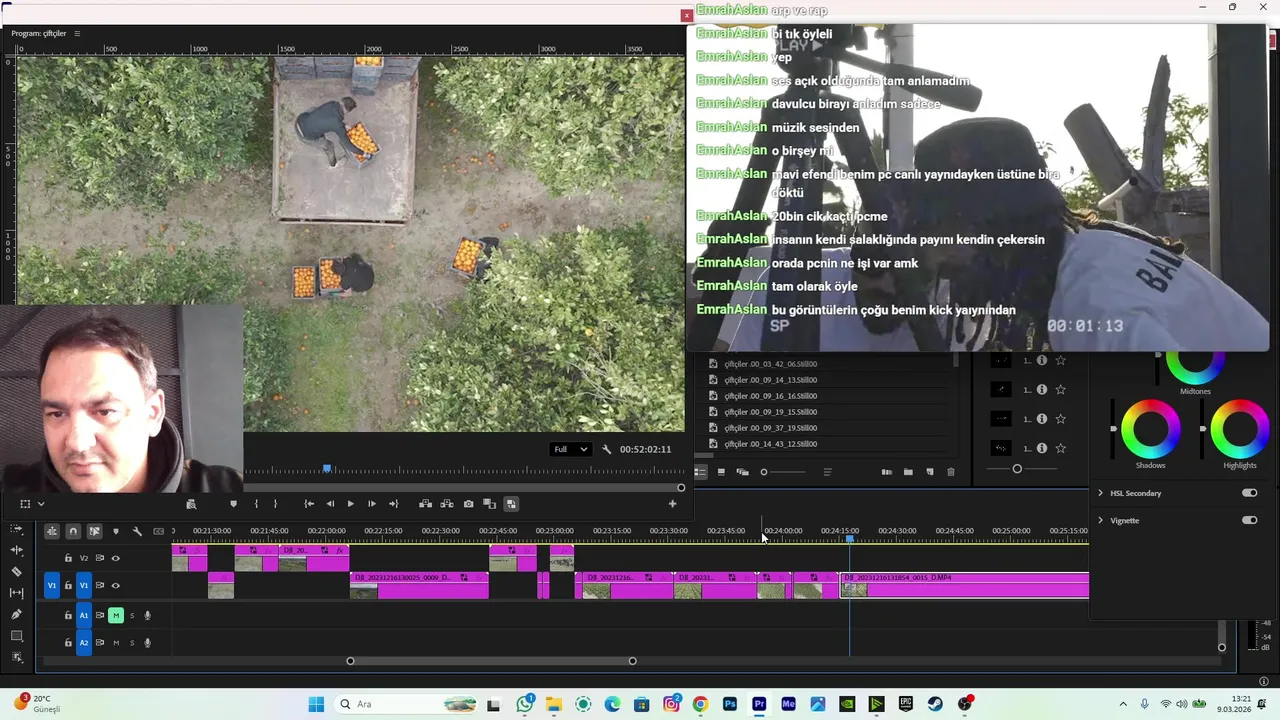This screenshot has width=1280, height=720.
Task: Toggle Linked Selection in timeline
Action: pyautogui.click(x=94, y=531)
